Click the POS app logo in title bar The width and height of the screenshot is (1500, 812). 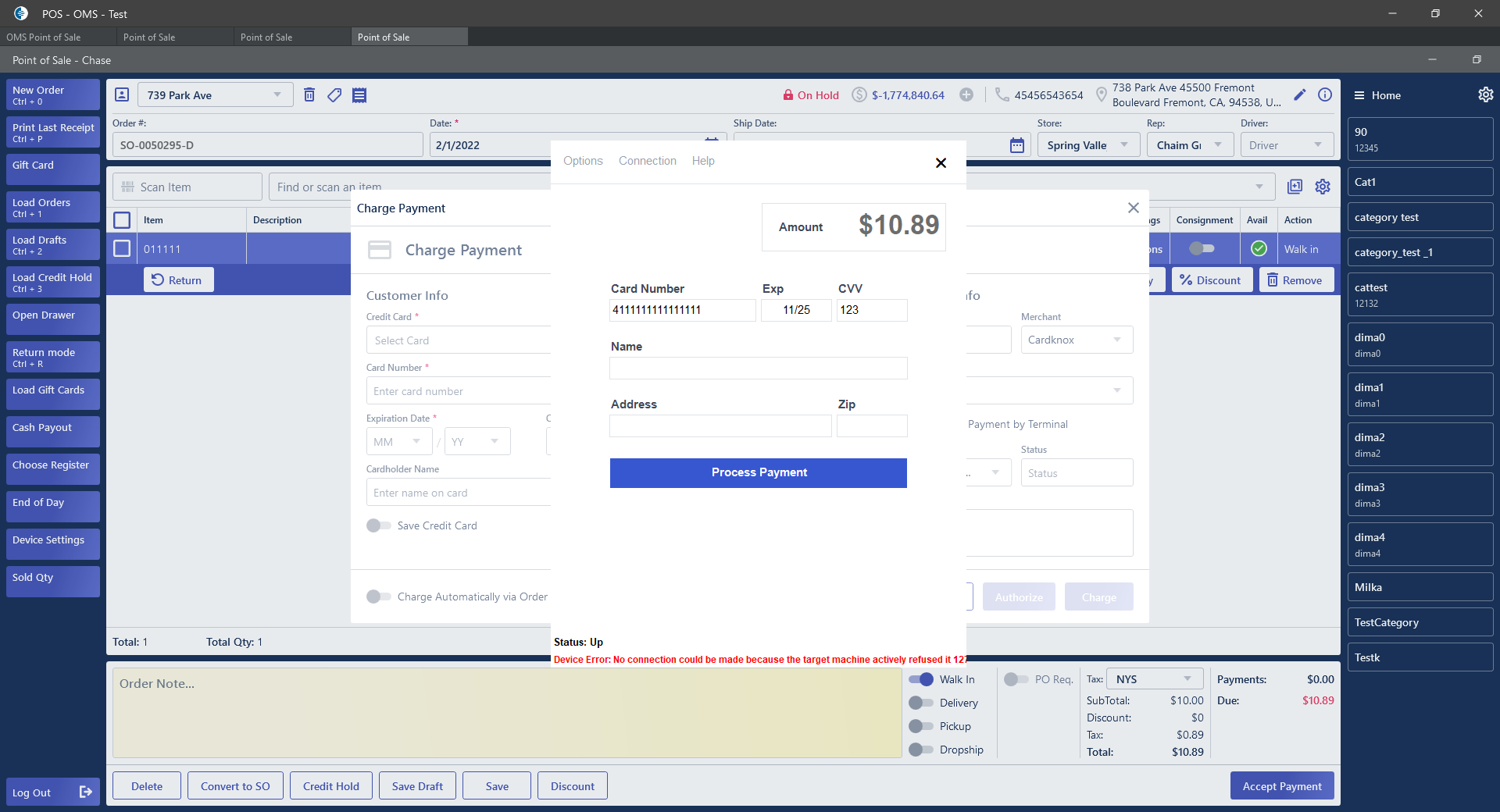tap(21, 13)
